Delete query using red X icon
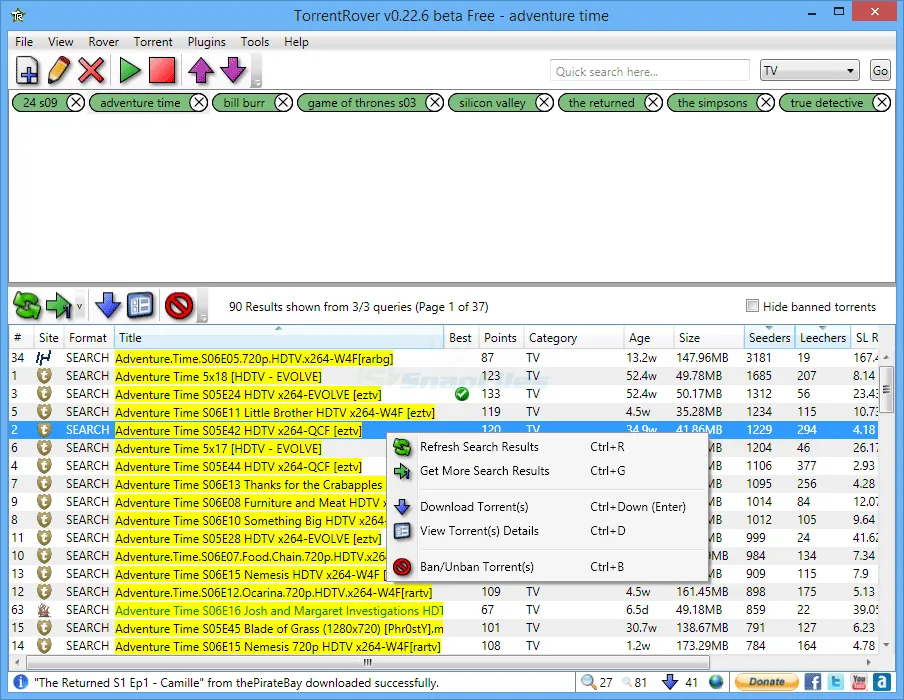Screen dimensions: 904x700 (91, 70)
